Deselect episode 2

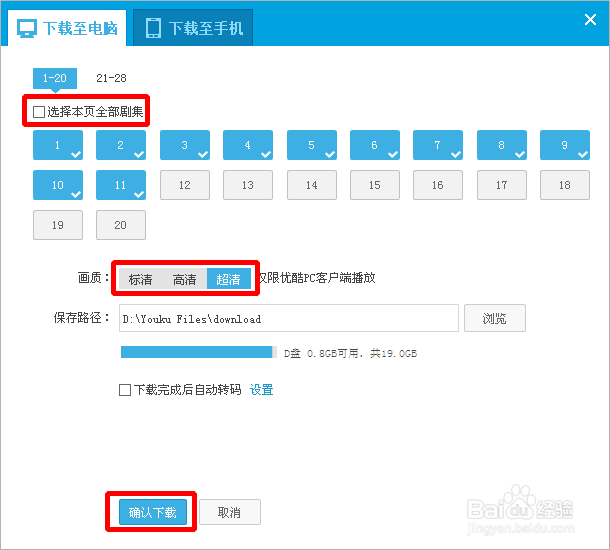pos(121,145)
